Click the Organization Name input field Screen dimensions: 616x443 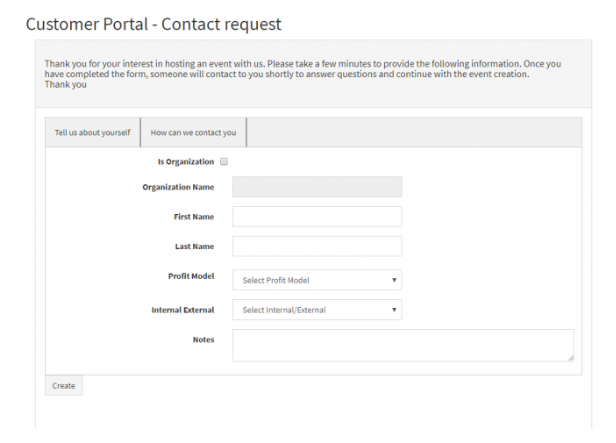317,187
